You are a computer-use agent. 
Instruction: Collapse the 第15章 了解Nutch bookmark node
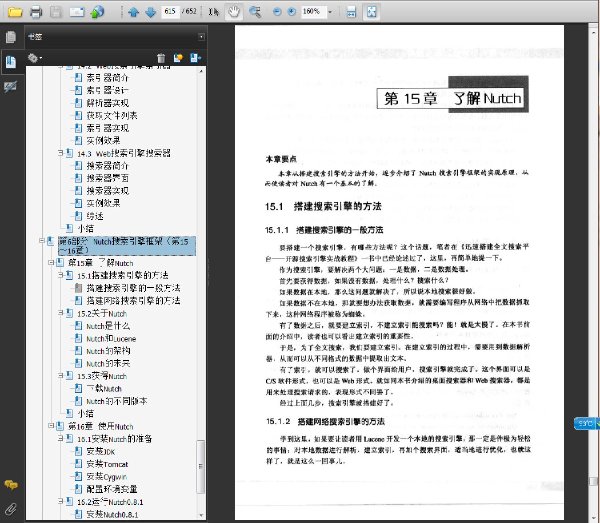tap(51, 262)
